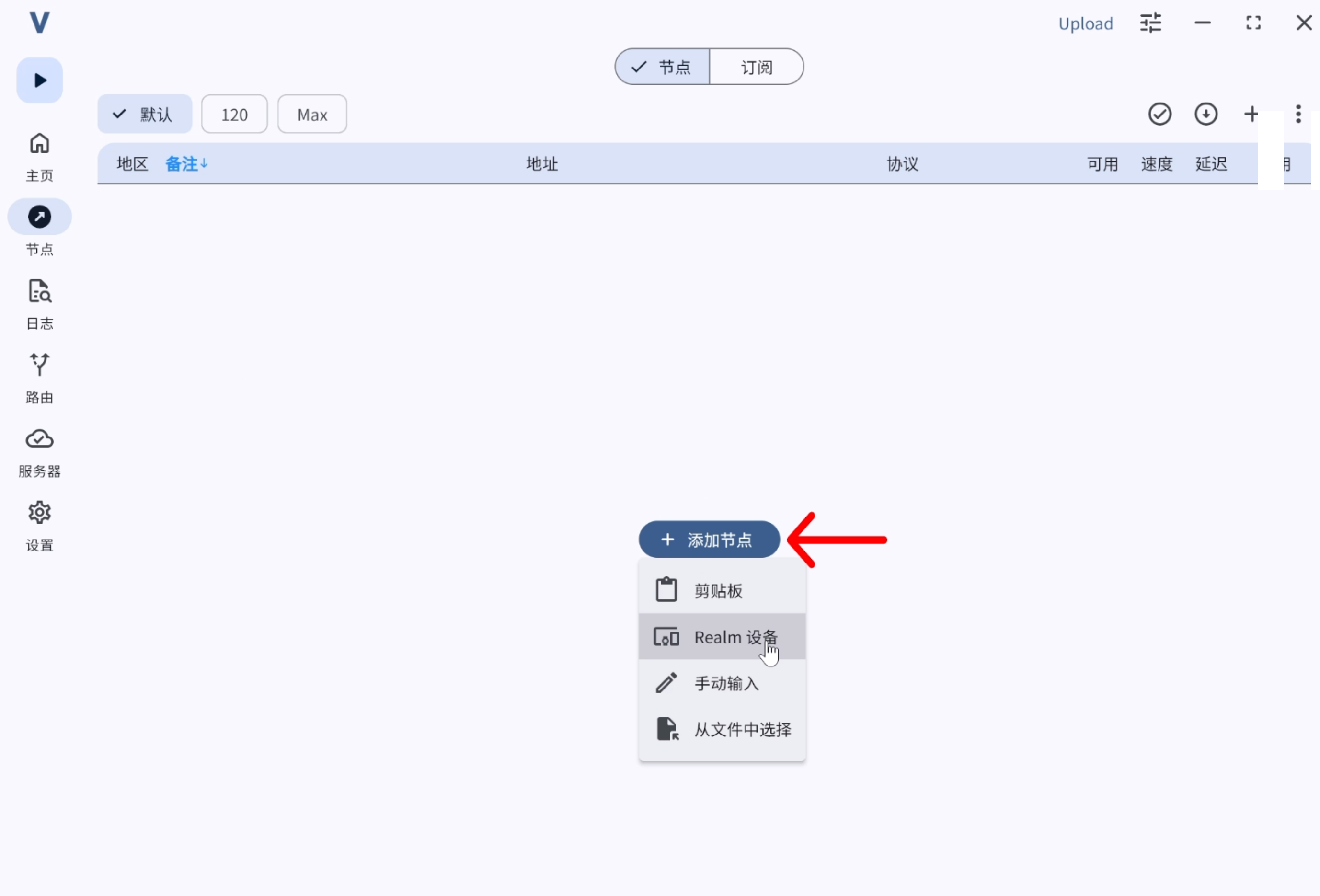1320x896 pixels.
Task: Open the 设置 gear icon
Action: click(x=39, y=513)
